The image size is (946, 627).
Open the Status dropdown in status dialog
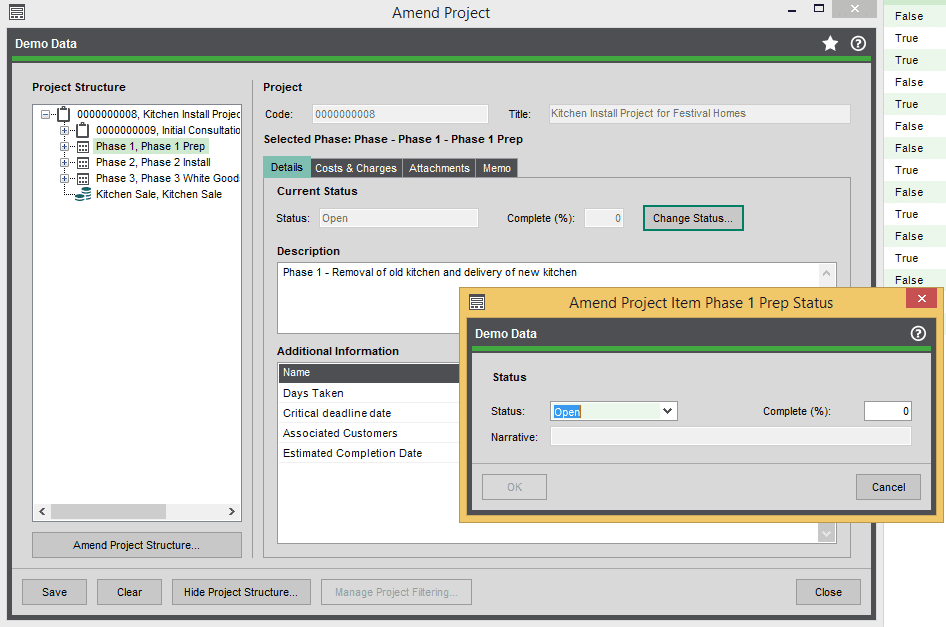(x=667, y=411)
